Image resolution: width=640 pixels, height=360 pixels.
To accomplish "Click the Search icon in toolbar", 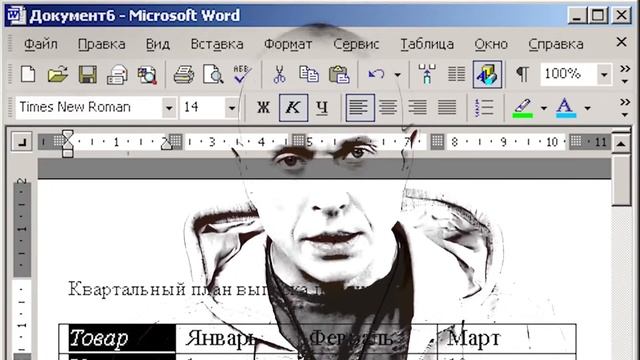I will (x=147, y=75).
